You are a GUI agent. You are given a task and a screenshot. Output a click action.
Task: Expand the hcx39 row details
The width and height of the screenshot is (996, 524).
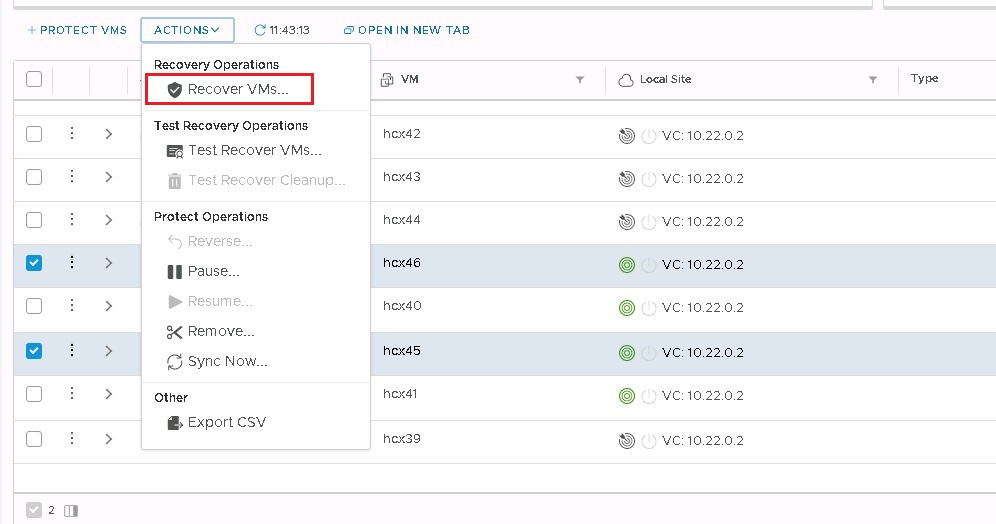click(109, 439)
